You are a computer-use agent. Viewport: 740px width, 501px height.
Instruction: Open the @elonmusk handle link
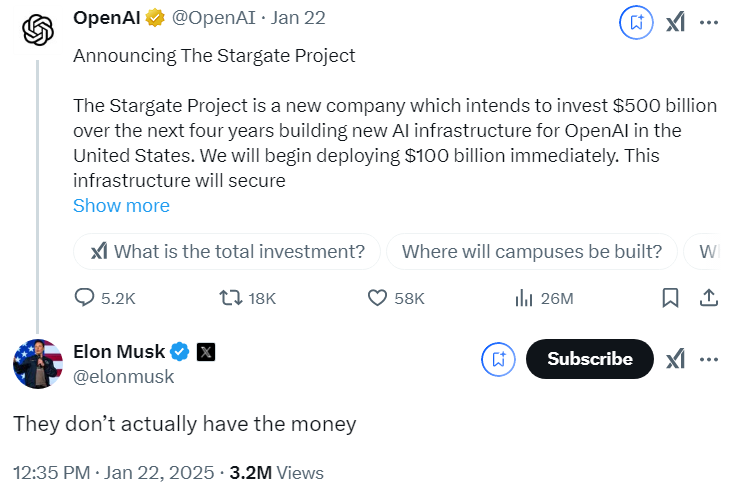click(x=124, y=377)
